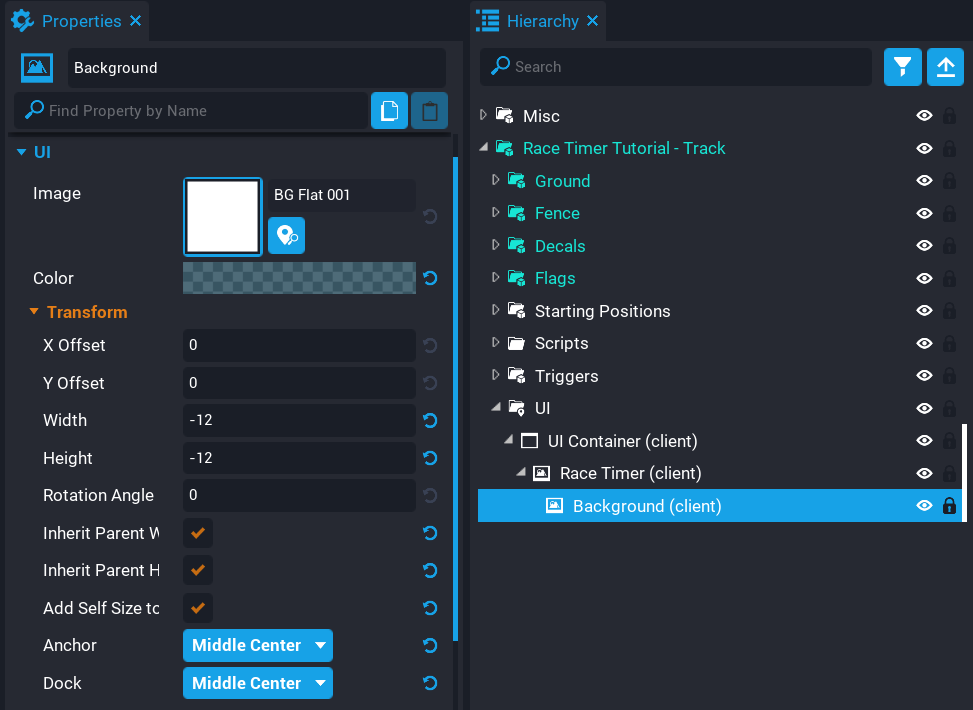973x710 pixels.
Task: Click the filter icon in the Hierarchy panel
Action: click(x=902, y=67)
